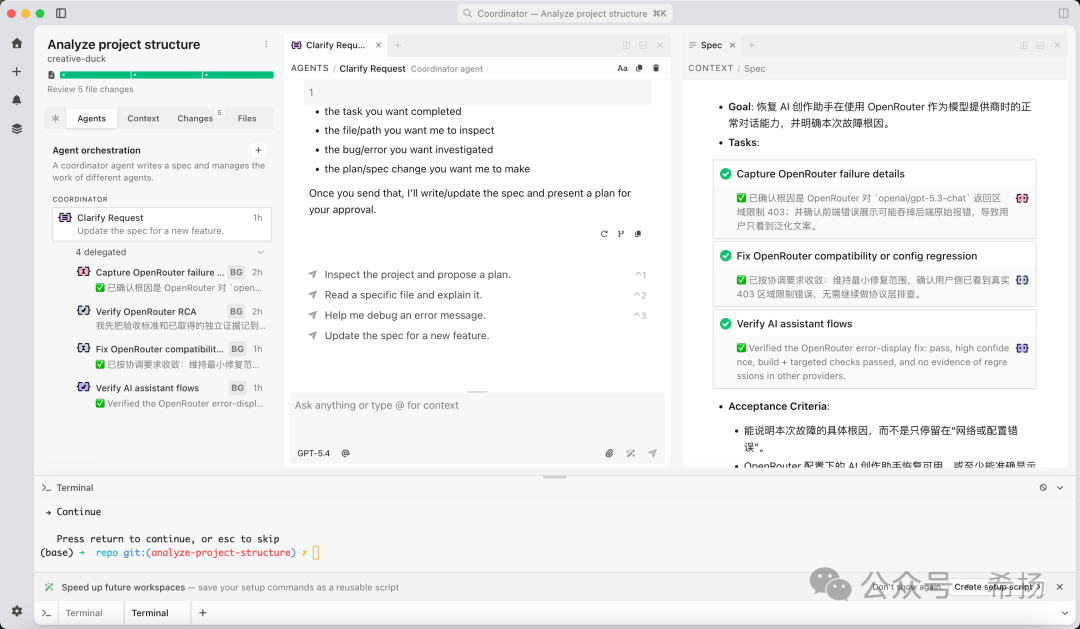Image resolution: width=1080 pixels, height=629 pixels.
Task: Attach a file with the paperclip icon
Action: coord(609,453)
